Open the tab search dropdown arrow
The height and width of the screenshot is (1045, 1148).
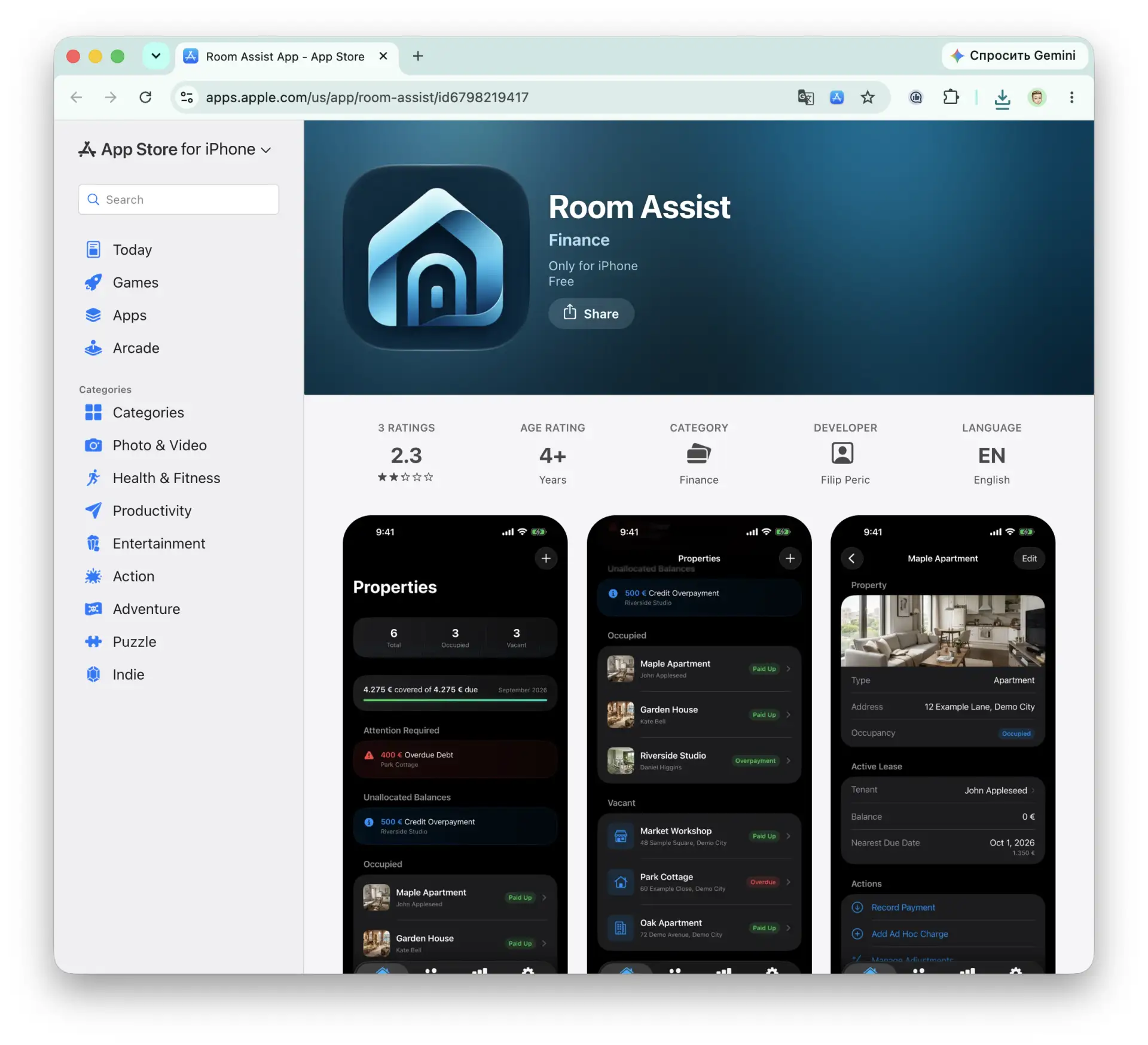(155, 56)
